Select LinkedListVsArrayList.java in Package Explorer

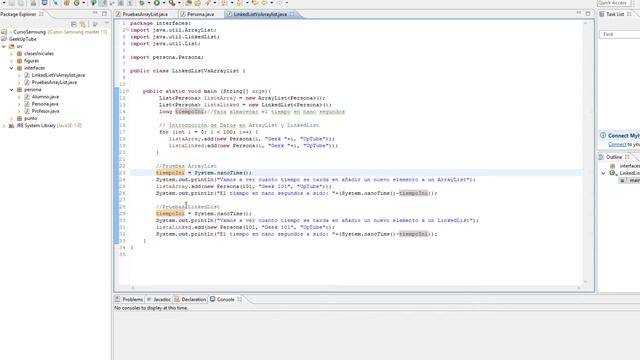[58, 75]
